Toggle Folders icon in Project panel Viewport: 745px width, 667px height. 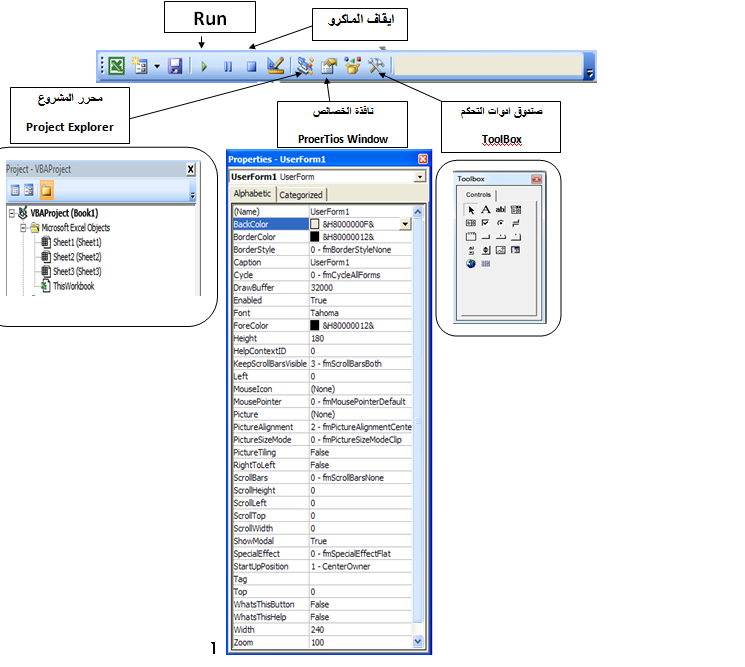(46, 191)
